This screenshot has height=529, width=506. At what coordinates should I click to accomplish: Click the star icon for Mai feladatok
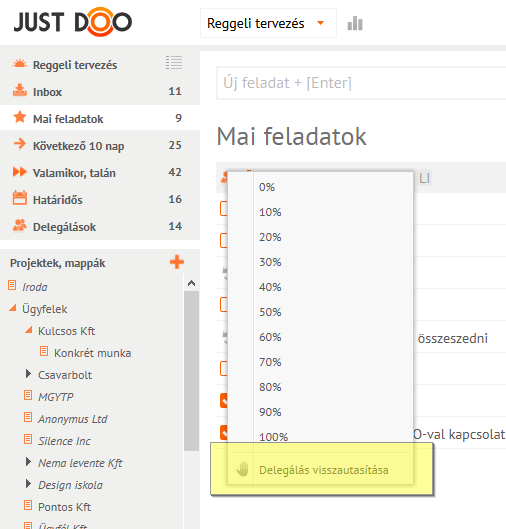(20, 117)
